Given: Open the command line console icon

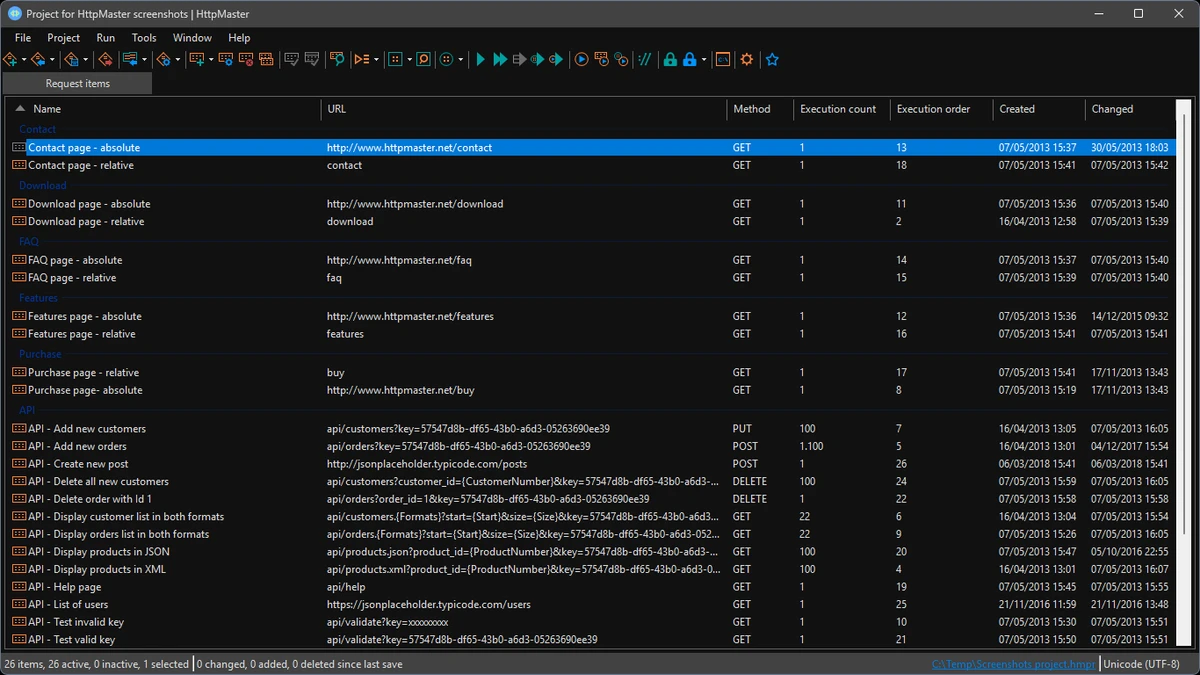Looking at the screenshot, I should [x=723, y=60].
